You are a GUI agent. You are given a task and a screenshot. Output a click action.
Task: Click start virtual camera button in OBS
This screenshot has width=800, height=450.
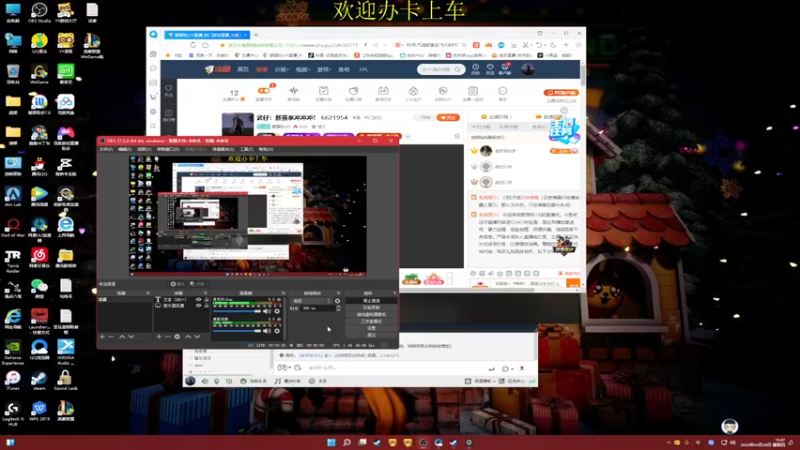pos(371,314)
